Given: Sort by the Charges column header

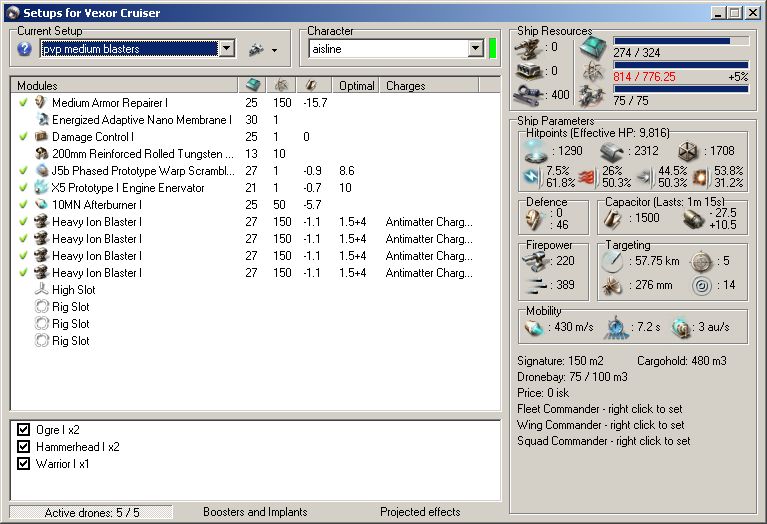Looking at the screenshot, I should click(x=429, y=86).
